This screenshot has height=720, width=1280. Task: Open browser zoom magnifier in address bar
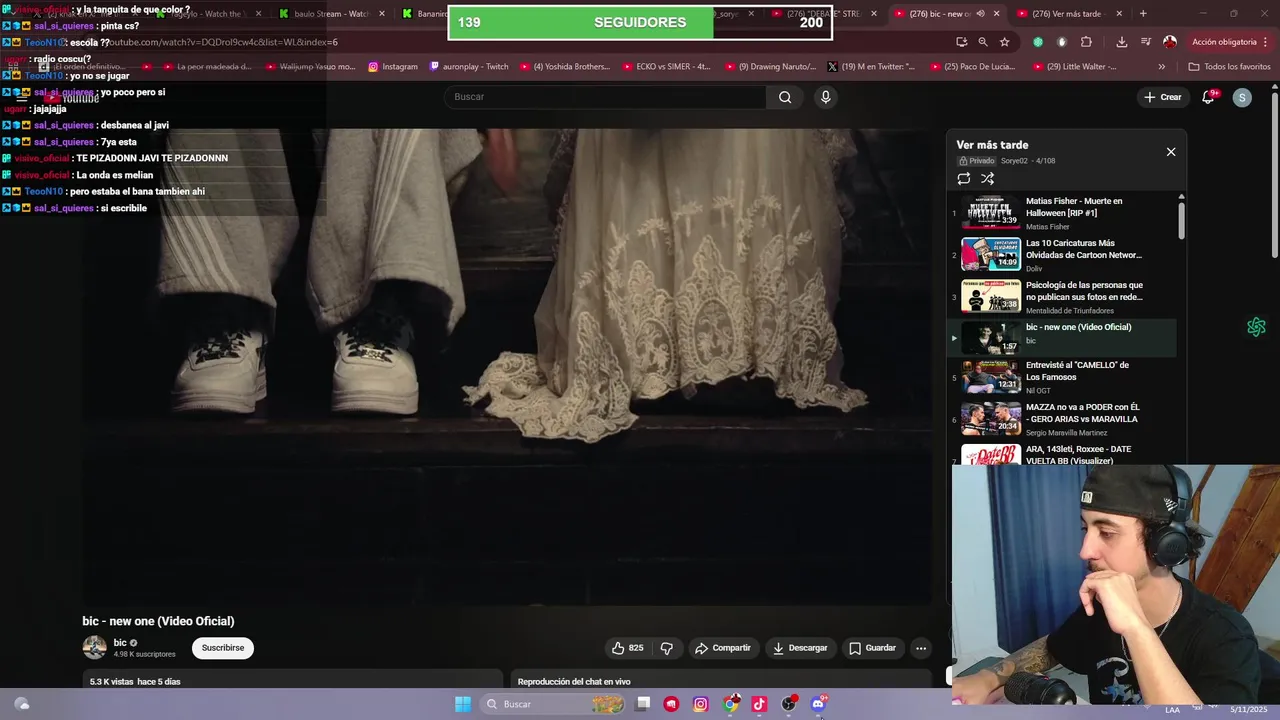pos(982,42)
